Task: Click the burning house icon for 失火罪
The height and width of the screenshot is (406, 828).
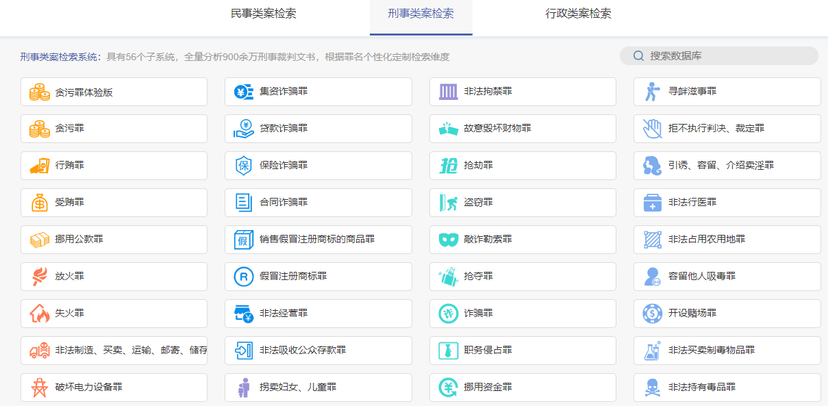Action: pos(39,313)
